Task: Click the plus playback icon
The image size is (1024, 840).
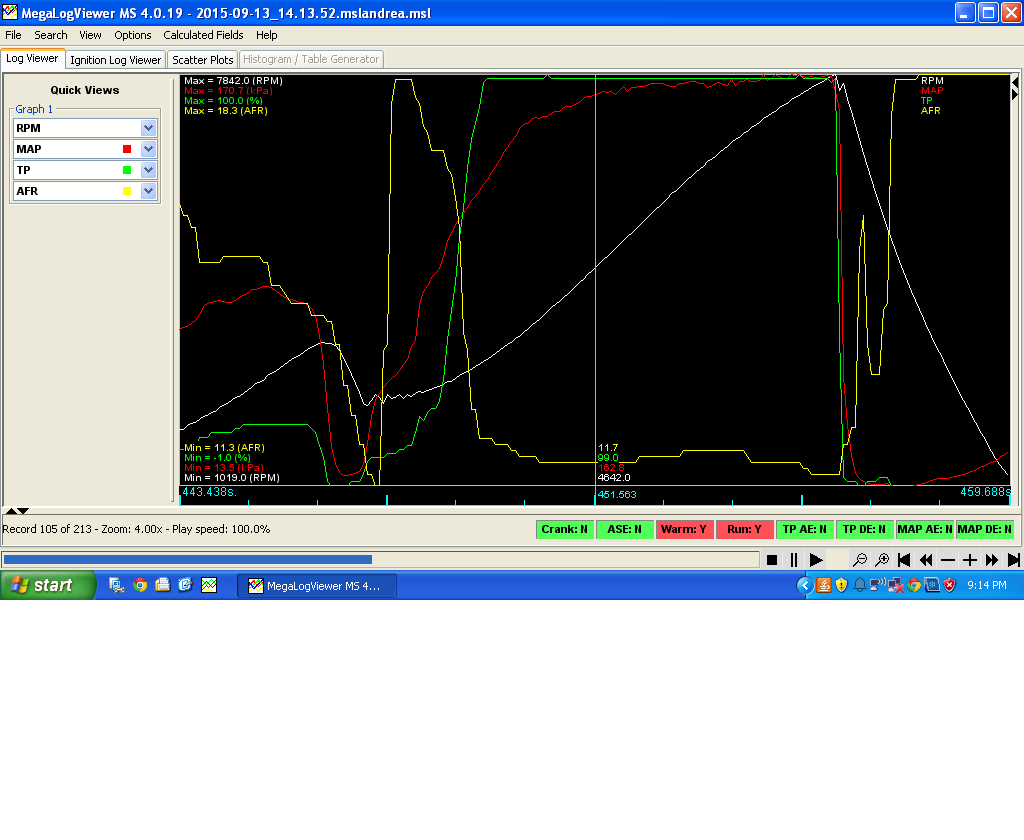Action: [969, 560]
